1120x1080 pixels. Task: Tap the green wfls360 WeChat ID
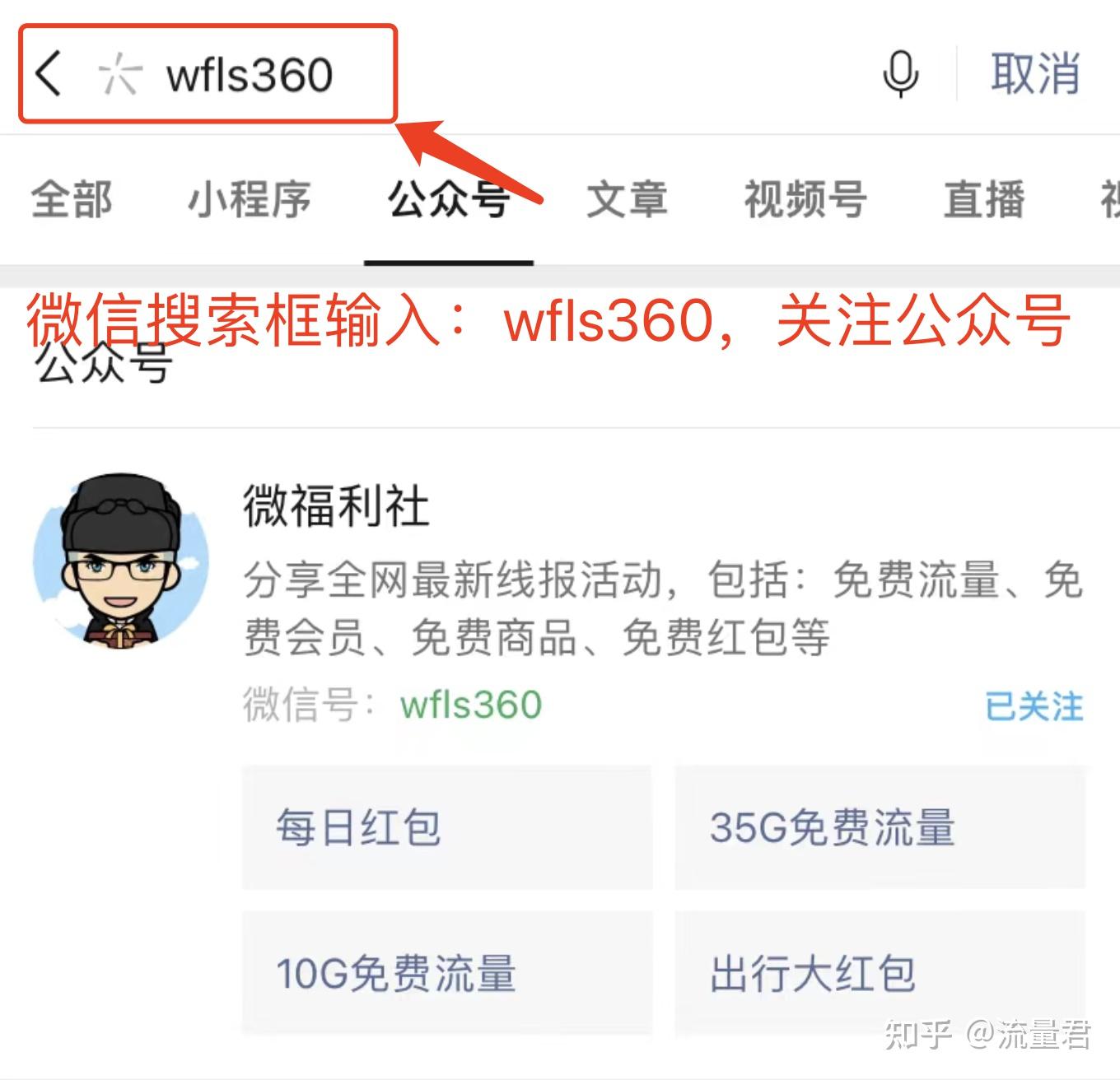point(471,705)
